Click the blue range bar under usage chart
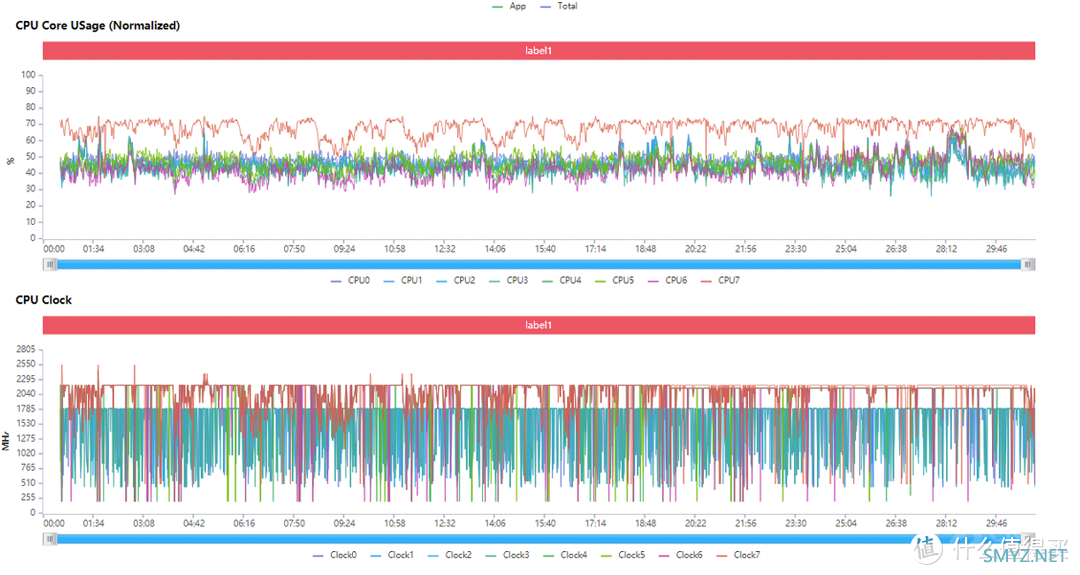 pyautogui.click(x=539, y=264)
